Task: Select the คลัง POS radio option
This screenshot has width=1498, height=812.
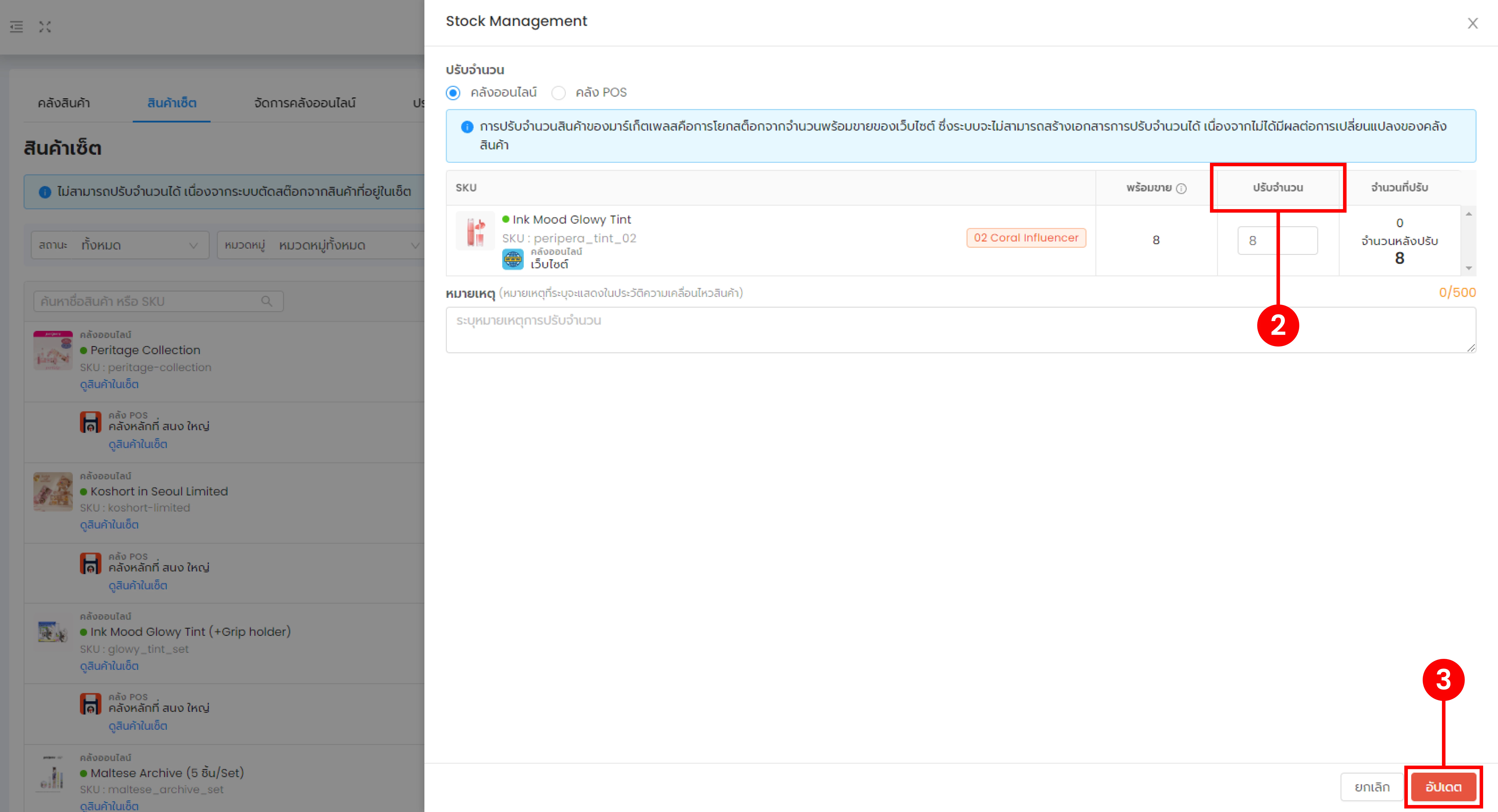Action: 558,93
